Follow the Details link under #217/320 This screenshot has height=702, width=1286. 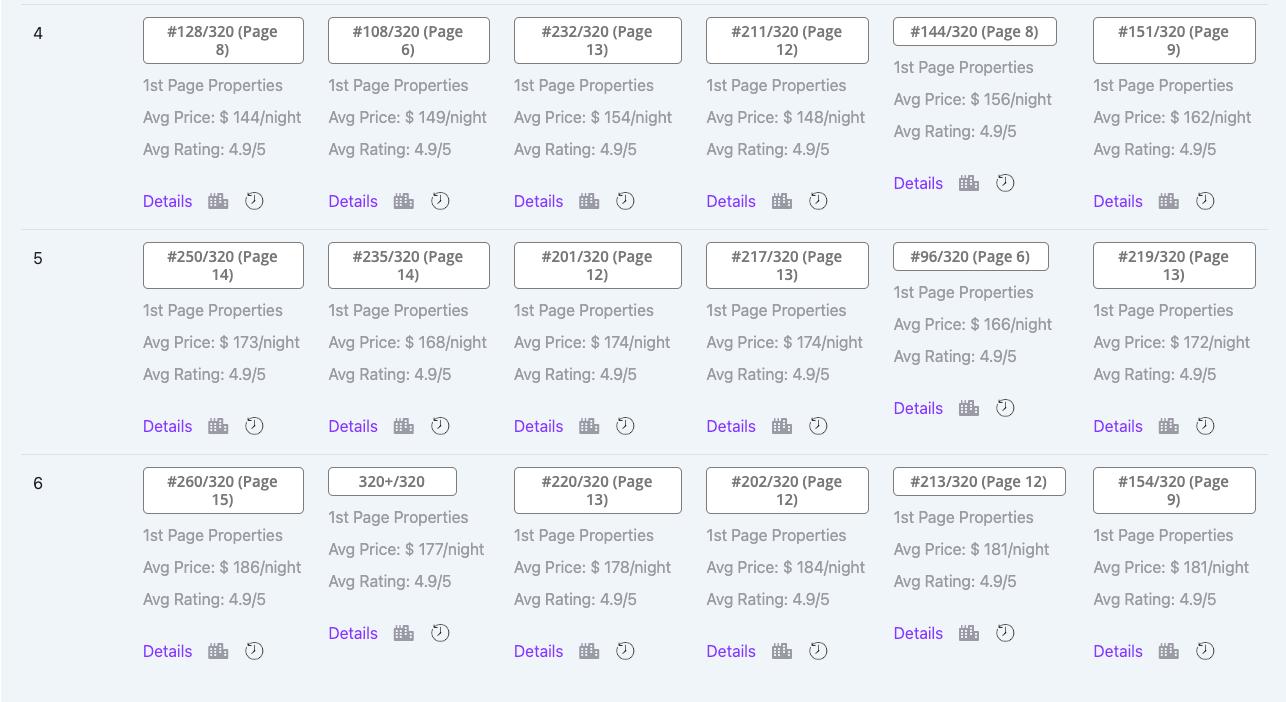coord(731,426)
